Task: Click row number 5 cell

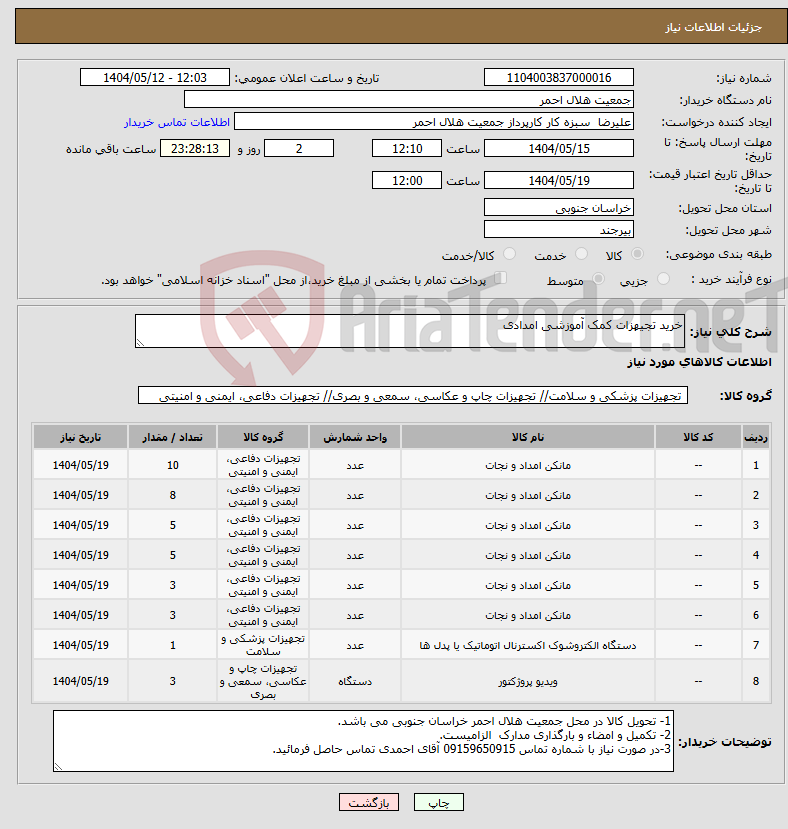Action: tap(756, 585)
